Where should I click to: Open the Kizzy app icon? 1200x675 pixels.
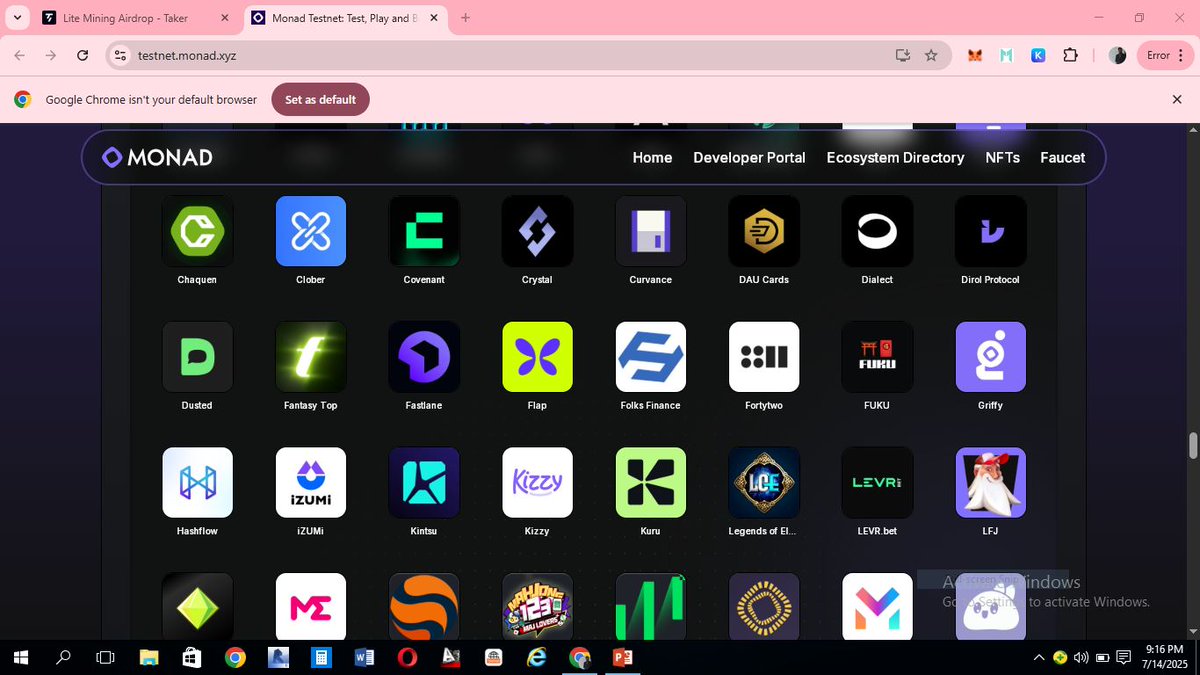point(537,482)
